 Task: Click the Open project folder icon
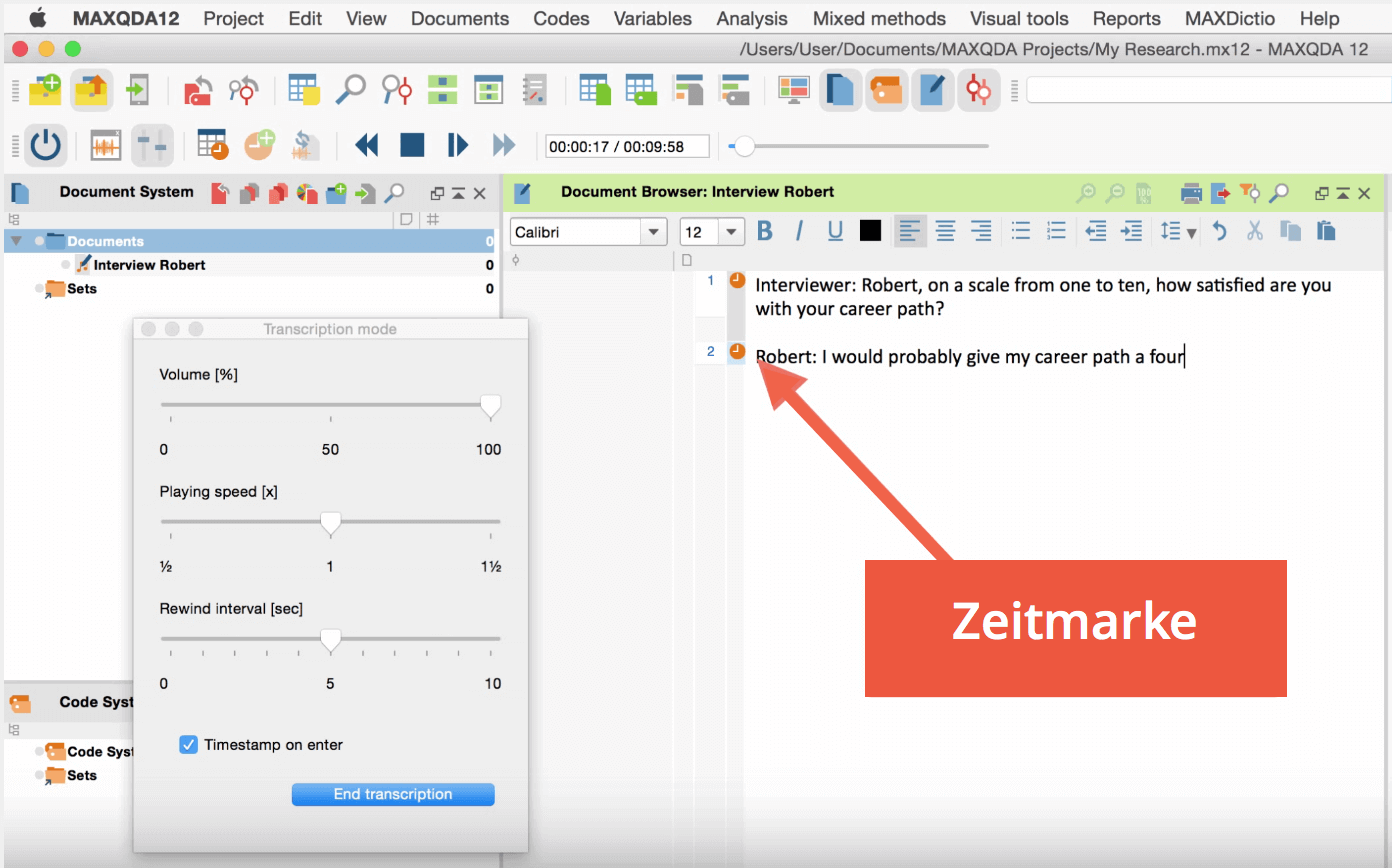tap(91, 90)
